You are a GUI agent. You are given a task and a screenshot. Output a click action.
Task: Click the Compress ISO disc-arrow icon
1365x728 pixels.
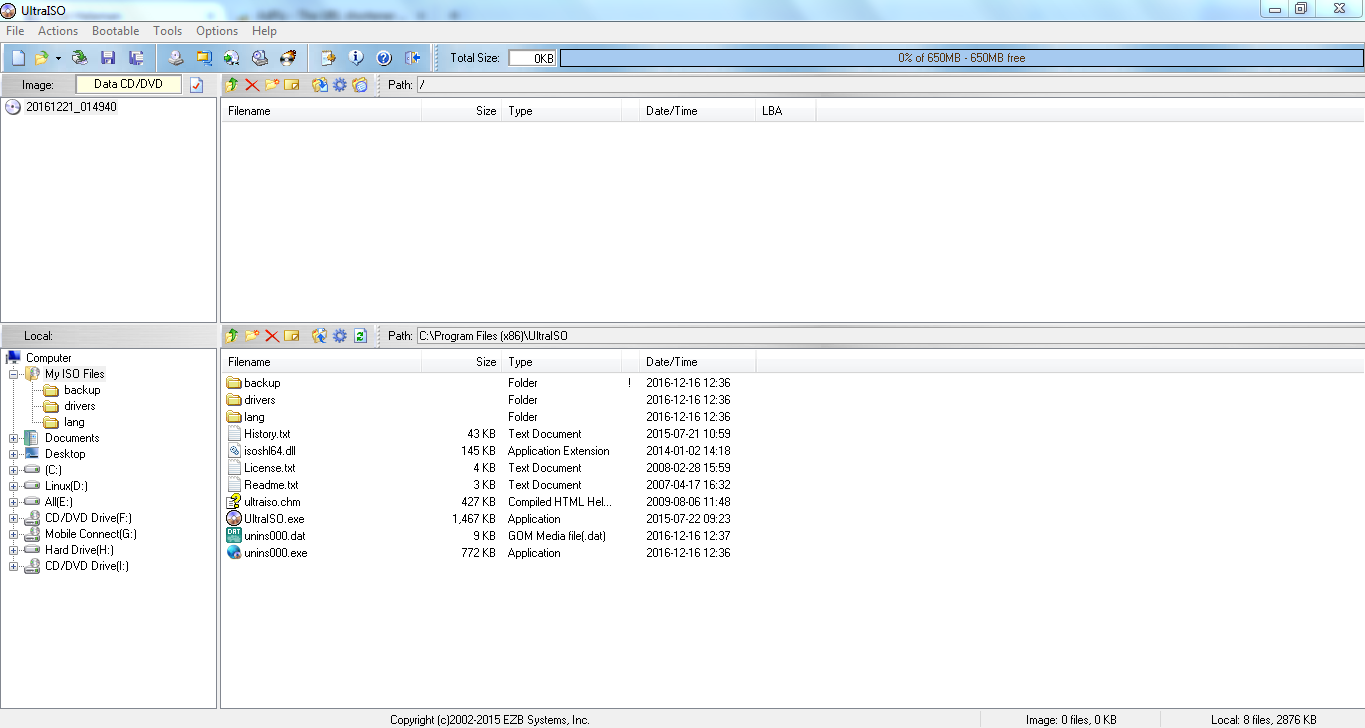pyautogui.click(x=232, y=58)
